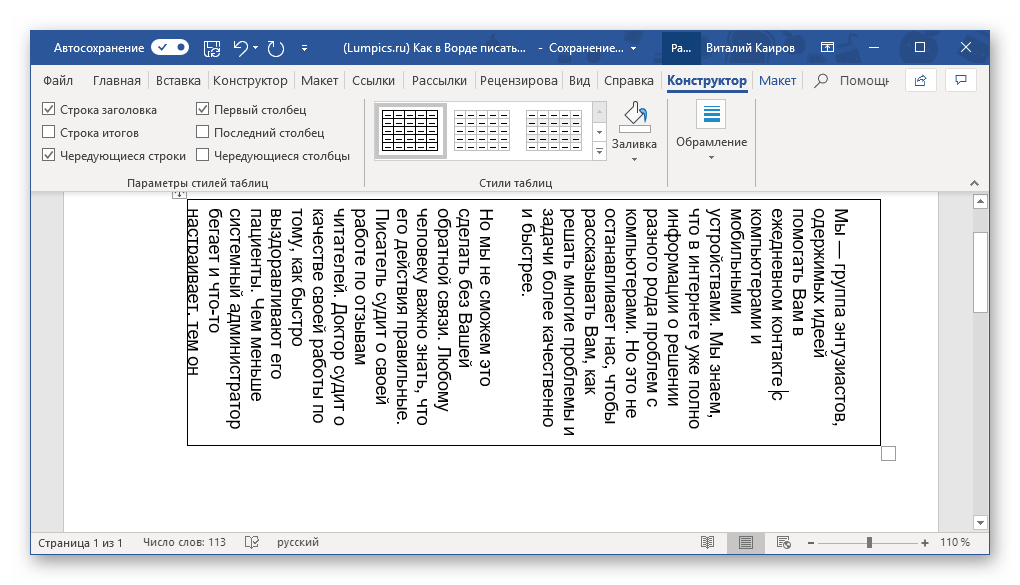
Task: Click the Undo arrow icon
Action: (240, 47)
